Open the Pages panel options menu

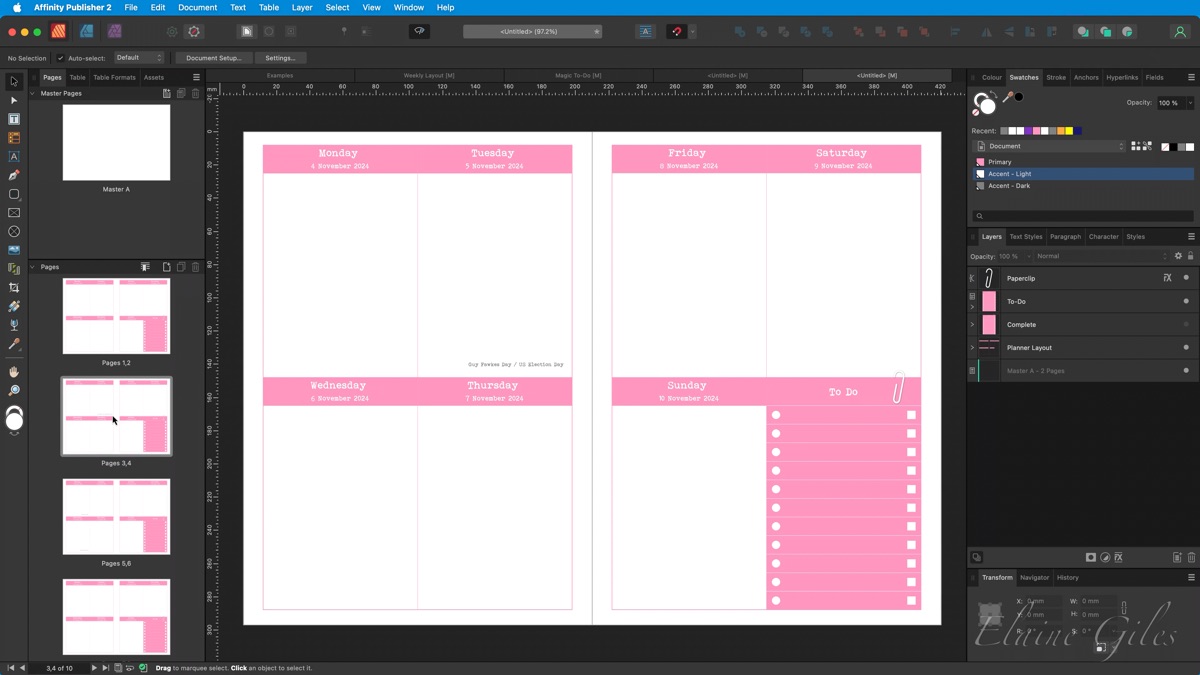[x=196, y=77]
